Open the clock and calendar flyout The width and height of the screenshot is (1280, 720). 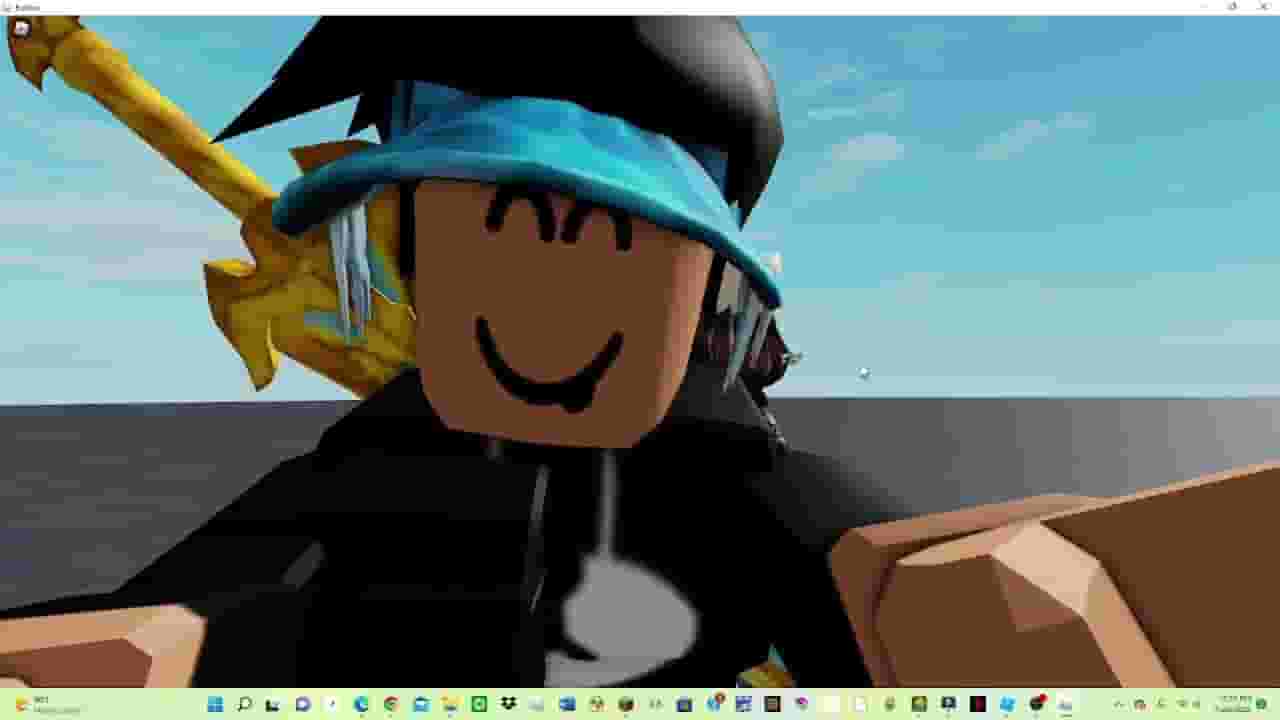1236,704
